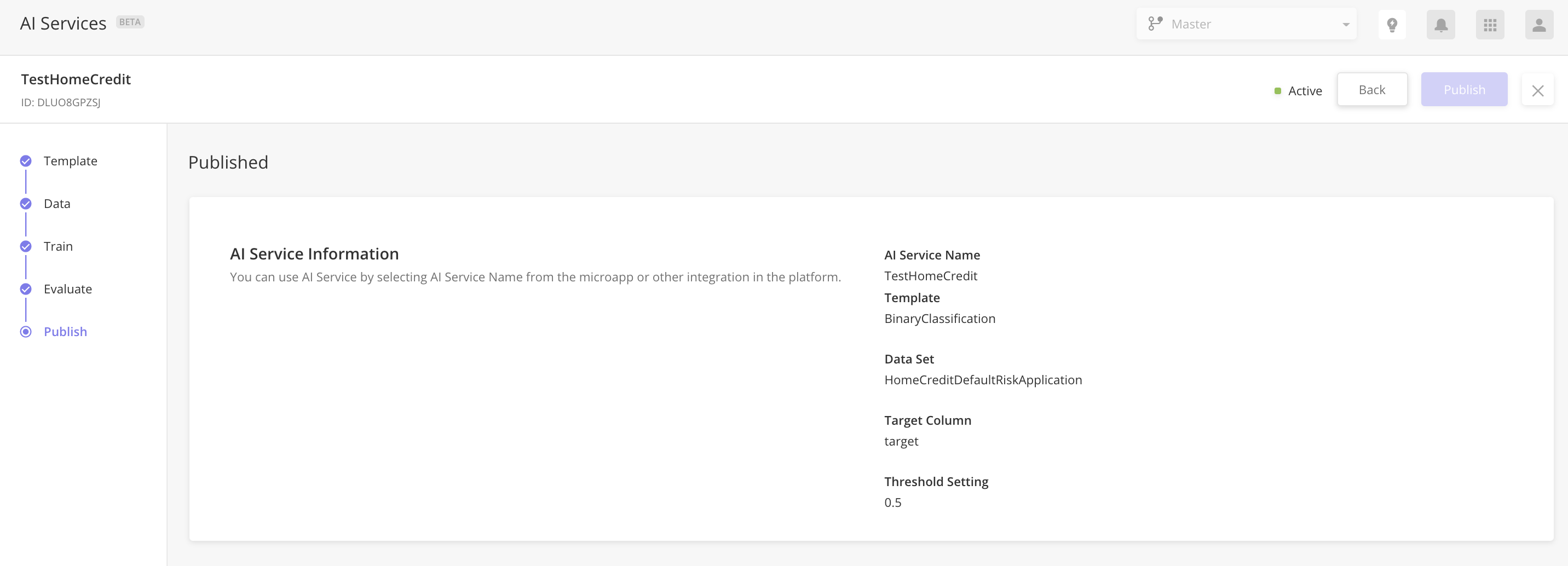Open the notifications bell

1441,25
